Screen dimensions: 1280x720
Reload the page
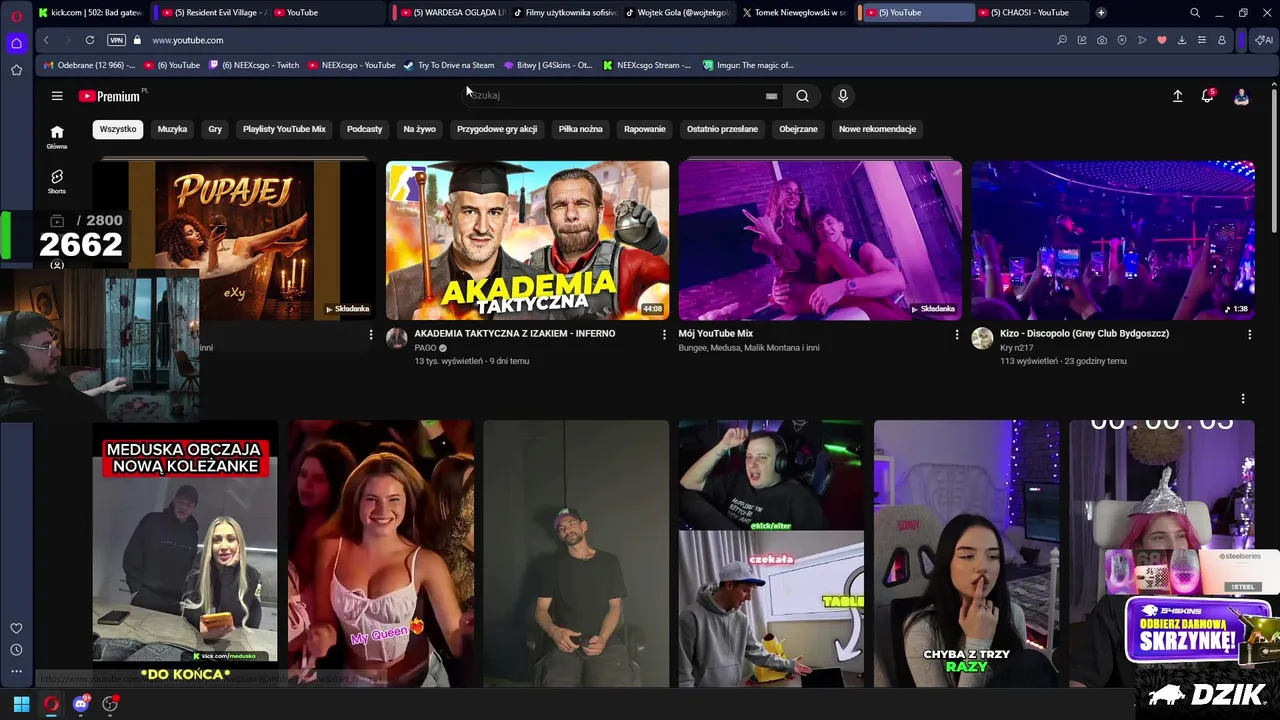point(90,40)
